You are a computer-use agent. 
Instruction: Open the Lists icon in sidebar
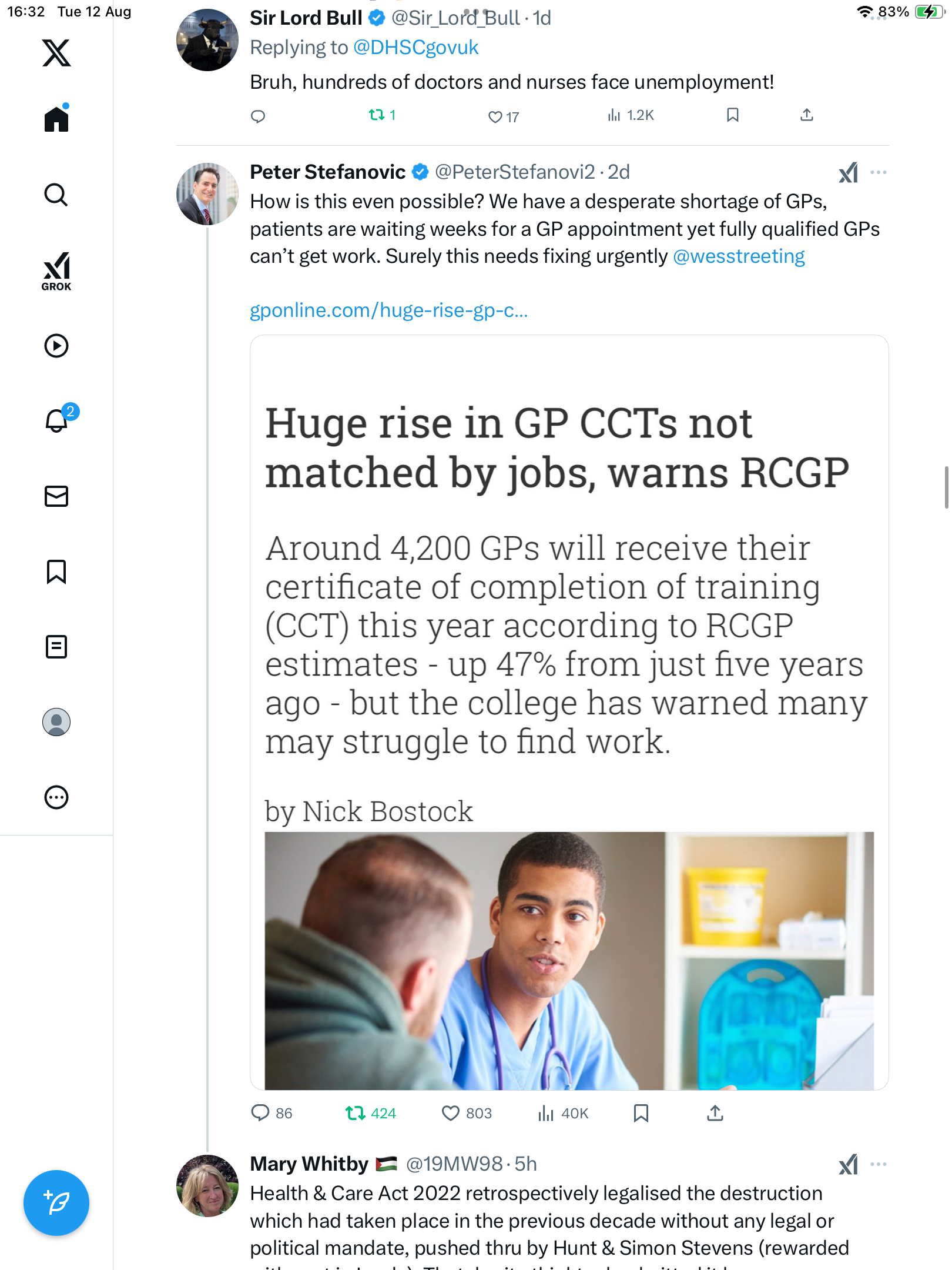56,647
